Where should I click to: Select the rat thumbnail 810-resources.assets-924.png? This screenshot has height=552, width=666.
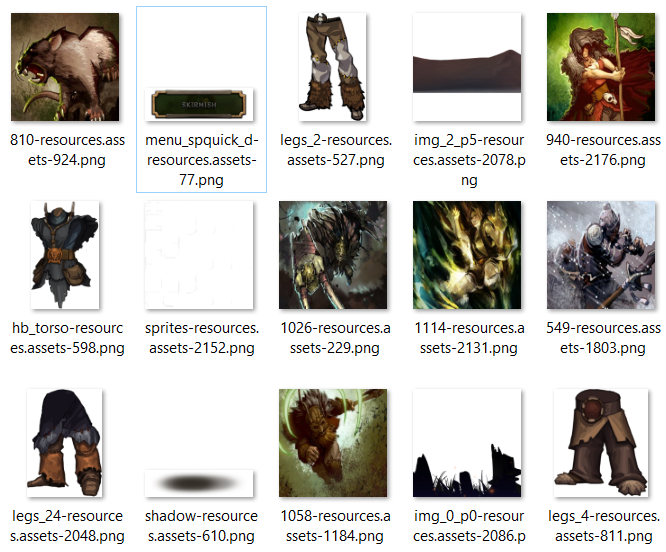click(x=65, y=67)
